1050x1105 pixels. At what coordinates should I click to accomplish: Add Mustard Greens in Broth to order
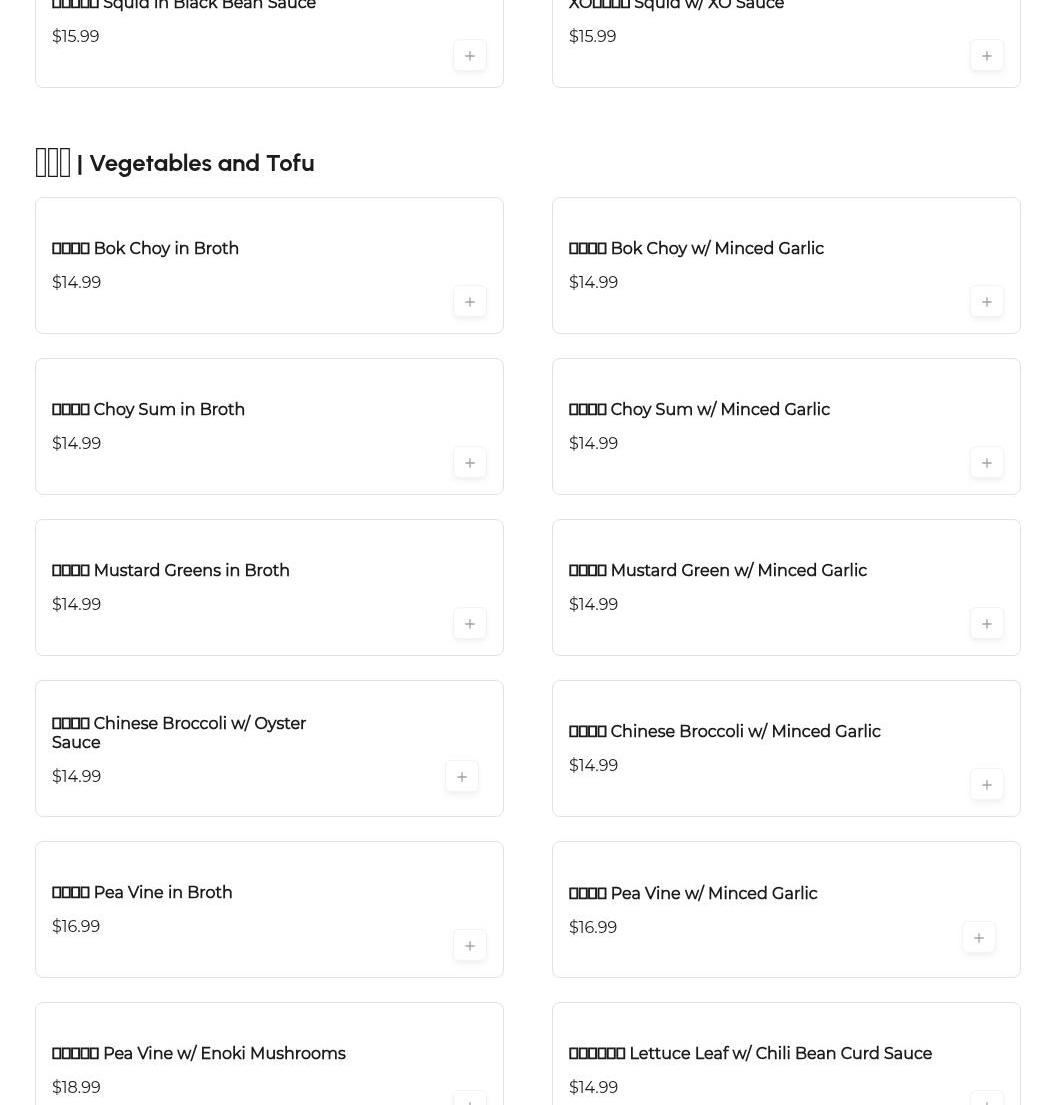click(x=470, y=624)
